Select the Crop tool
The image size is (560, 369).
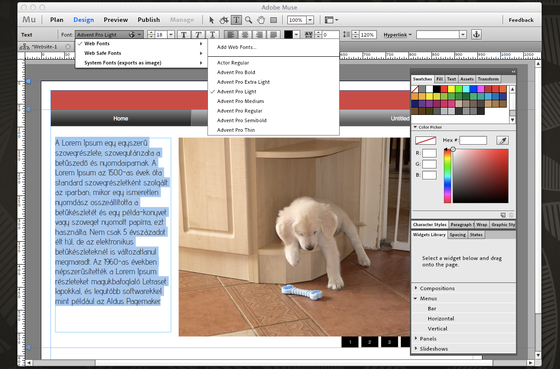tap(224, 20)
